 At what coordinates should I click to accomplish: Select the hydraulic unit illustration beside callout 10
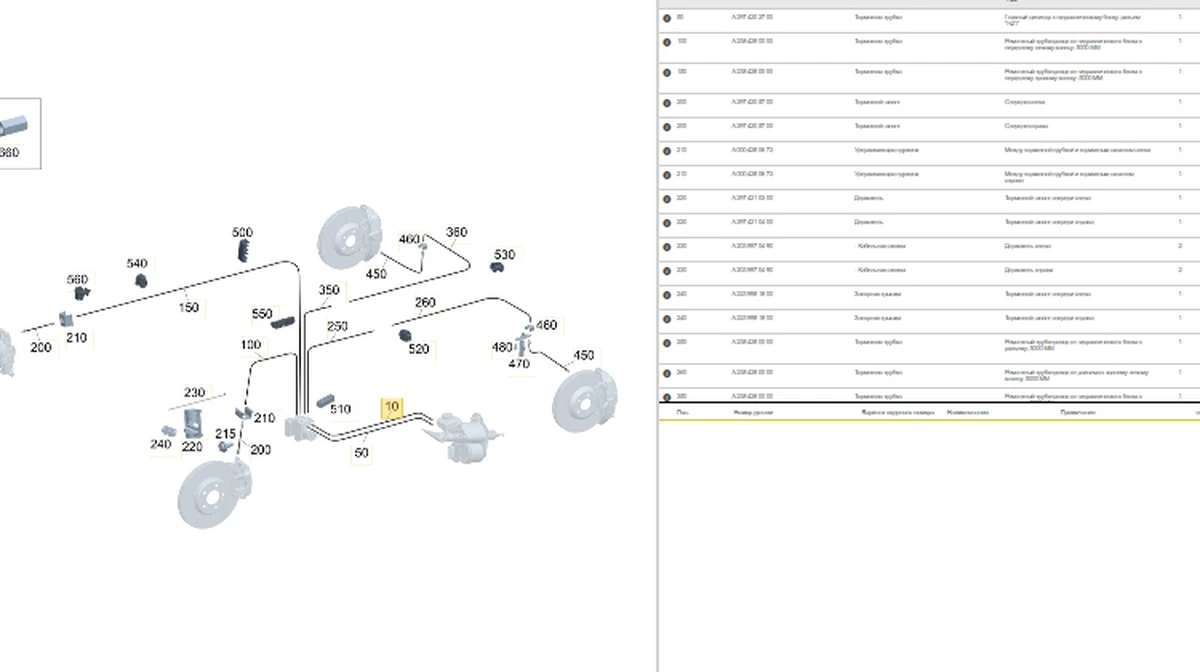[463, 437]
